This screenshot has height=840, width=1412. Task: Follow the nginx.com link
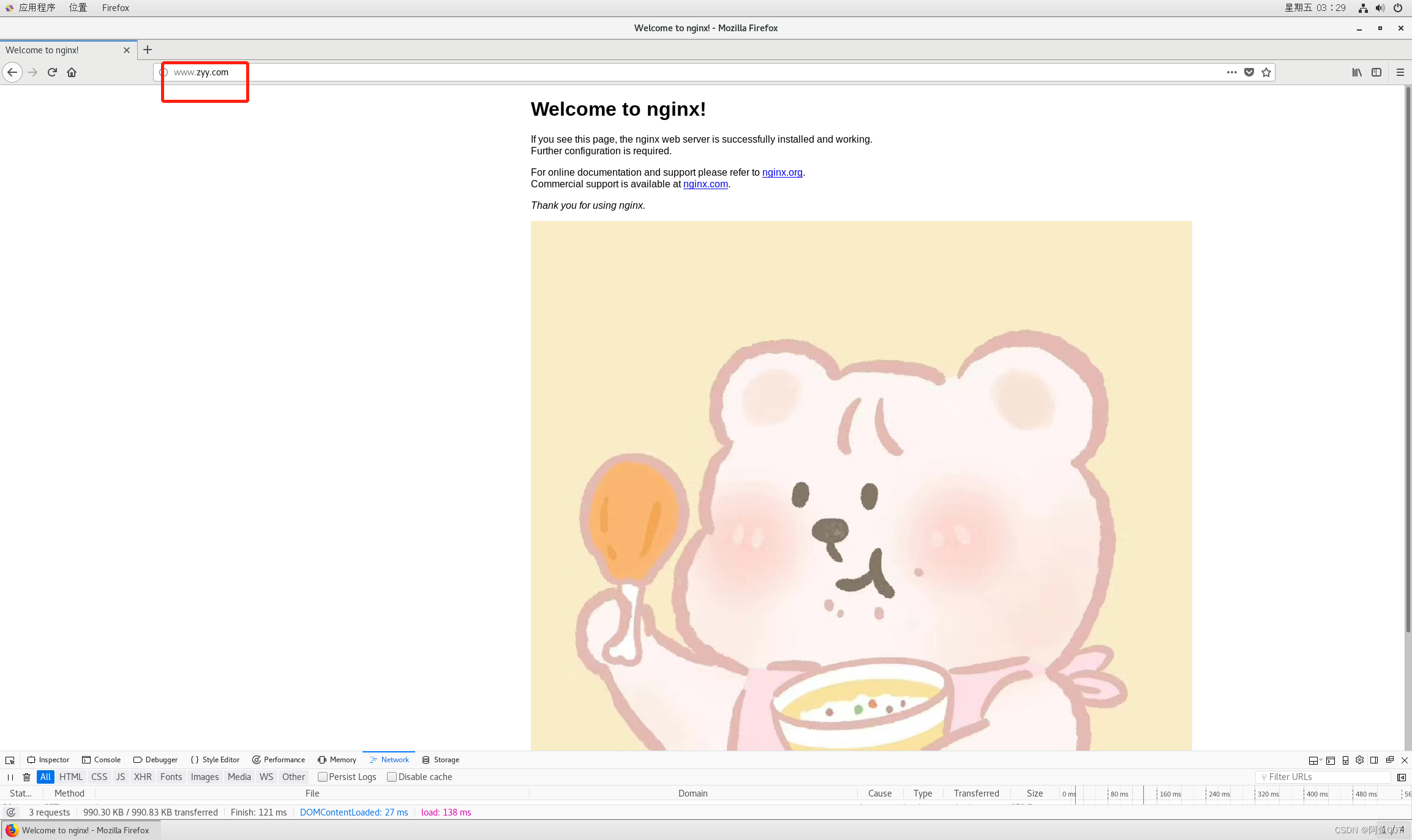[x=705, y=184]
